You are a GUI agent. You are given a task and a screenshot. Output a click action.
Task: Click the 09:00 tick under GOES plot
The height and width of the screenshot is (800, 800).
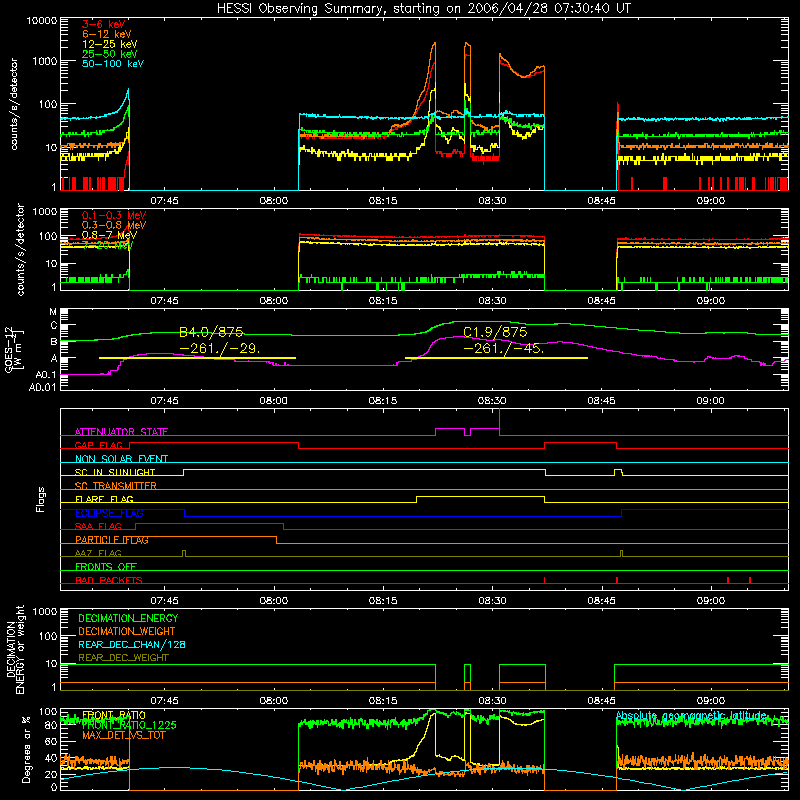click(710, 401)
